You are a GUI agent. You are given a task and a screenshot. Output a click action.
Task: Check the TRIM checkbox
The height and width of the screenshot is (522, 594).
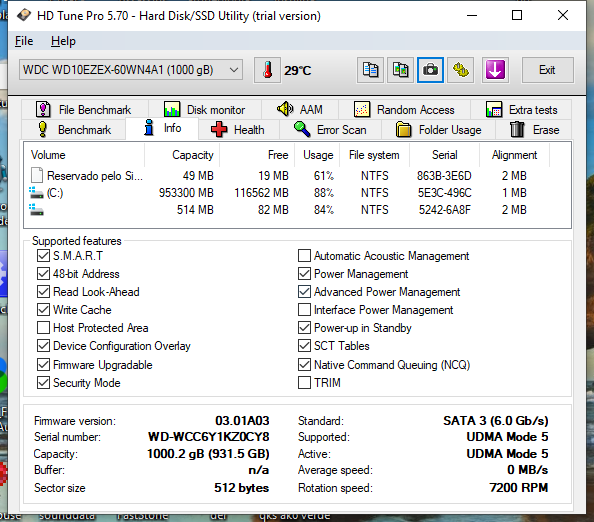[304, 383]
